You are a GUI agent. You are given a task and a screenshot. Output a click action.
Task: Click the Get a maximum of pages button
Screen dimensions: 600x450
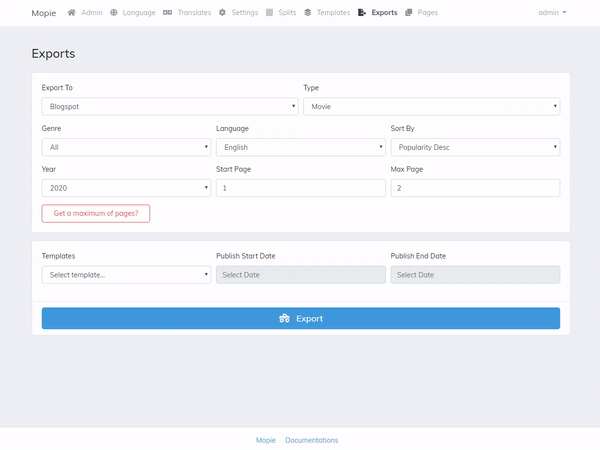(x=96, y=213)
